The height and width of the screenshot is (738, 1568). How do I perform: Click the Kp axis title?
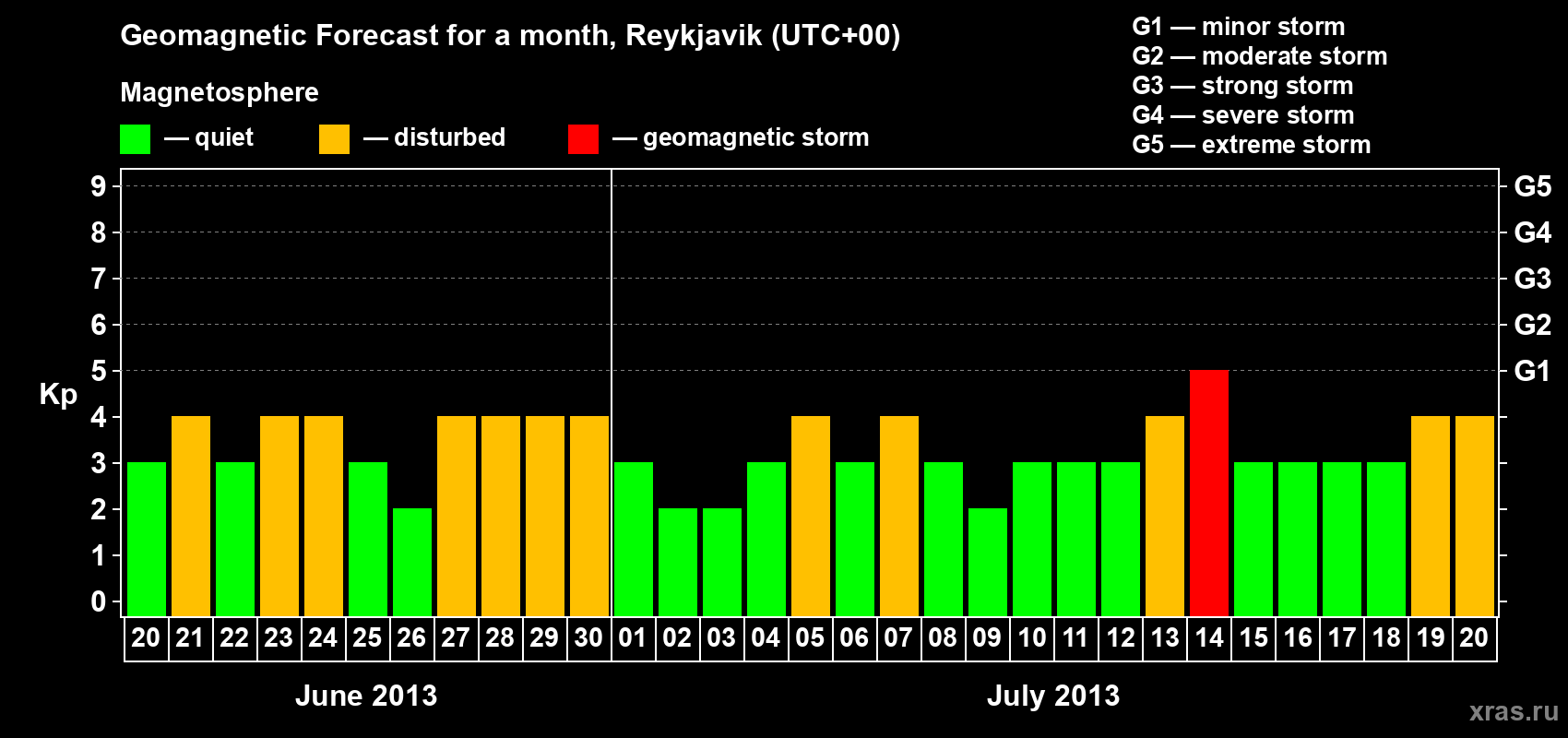click(58, 395)
